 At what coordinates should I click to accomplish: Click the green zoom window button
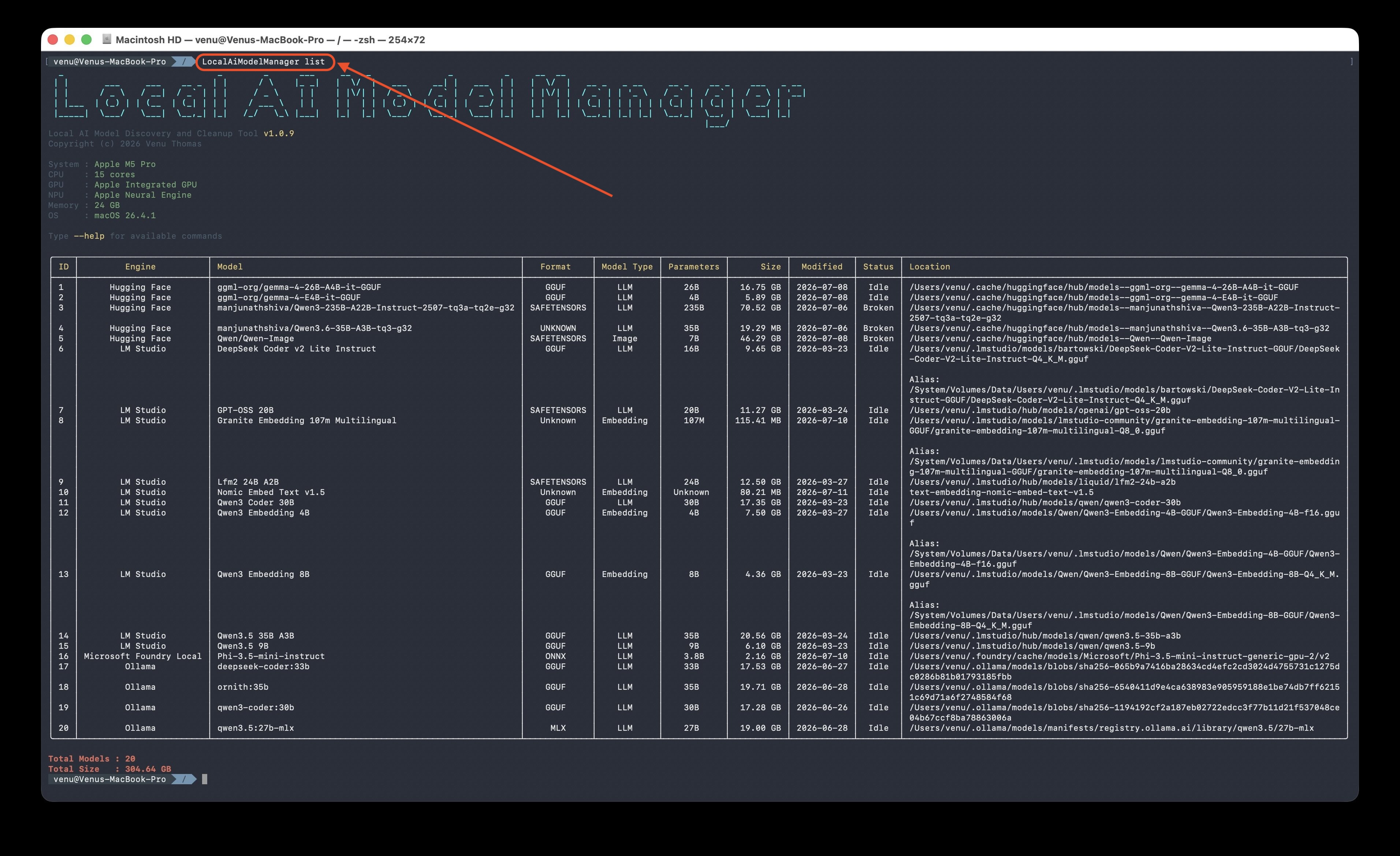tap(86, 39)
